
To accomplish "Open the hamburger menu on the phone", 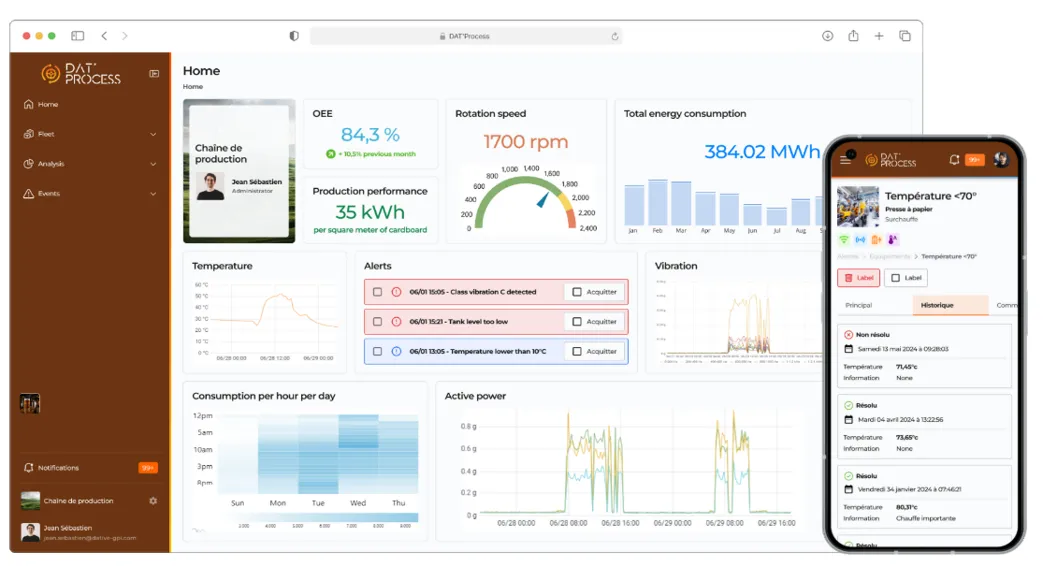I will click(846, 160).
